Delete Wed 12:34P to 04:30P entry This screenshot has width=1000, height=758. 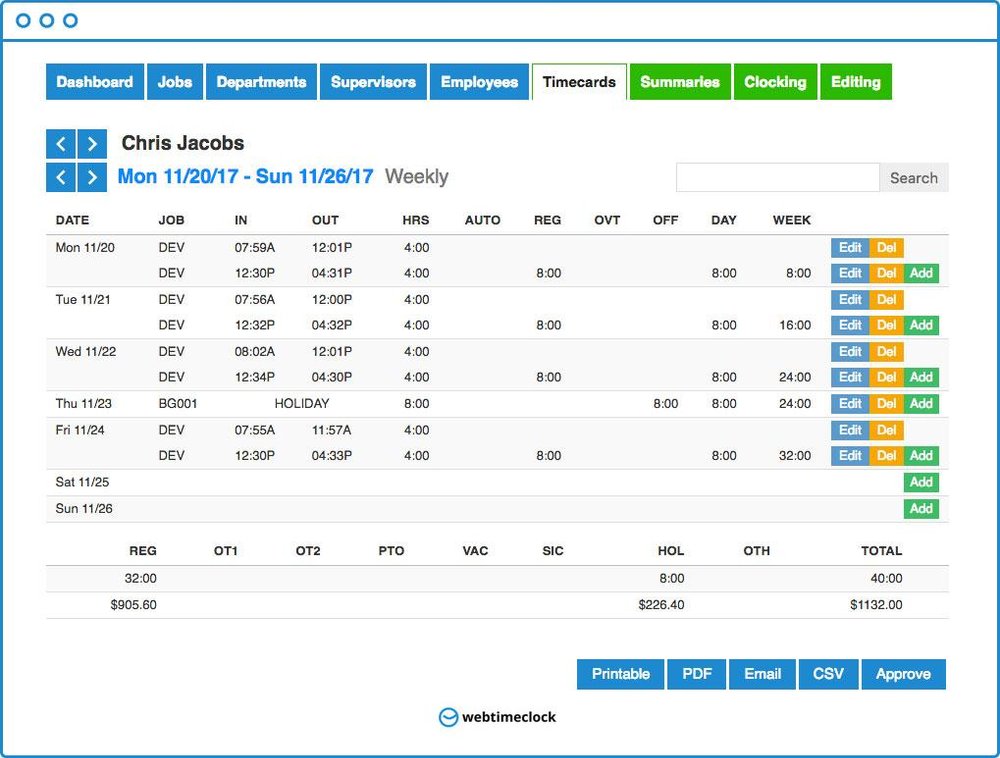[x=886, y=377]
